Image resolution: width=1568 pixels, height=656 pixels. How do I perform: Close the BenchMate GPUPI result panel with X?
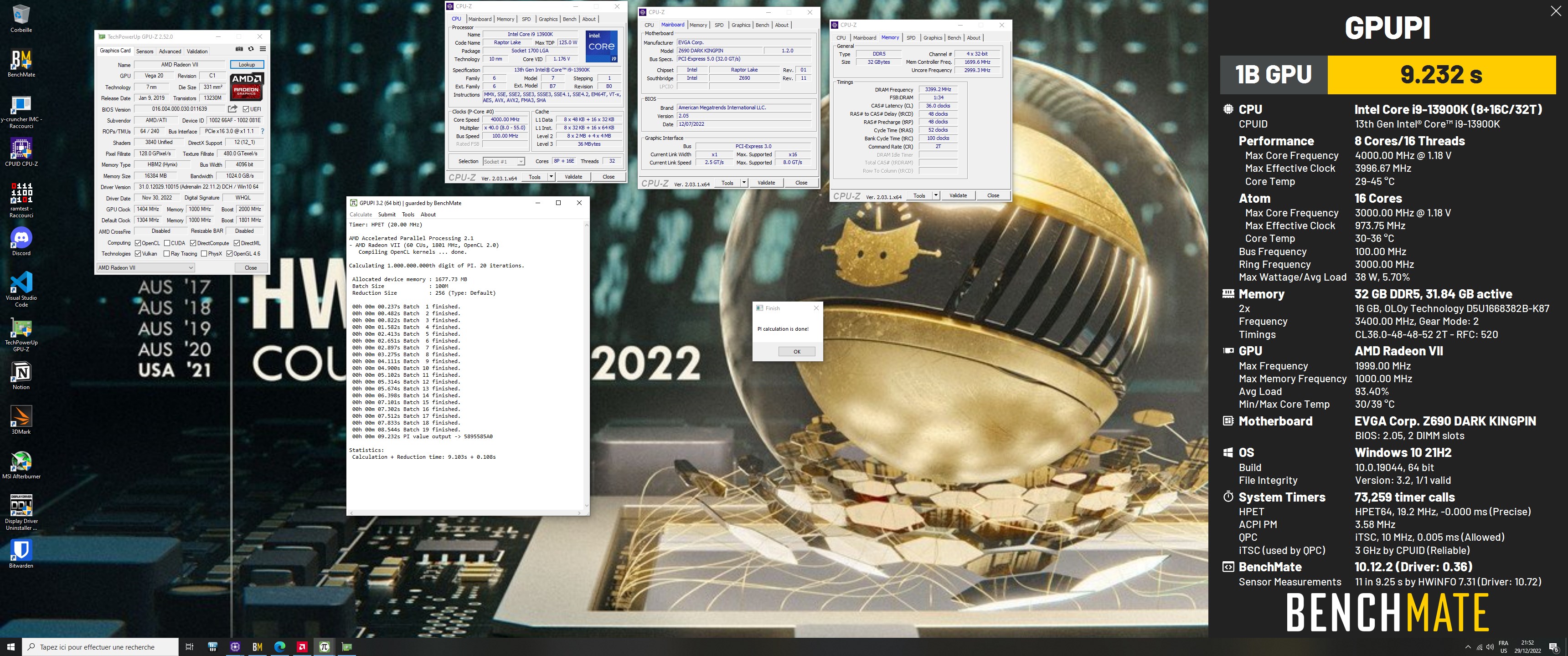tap(1555, 11)
